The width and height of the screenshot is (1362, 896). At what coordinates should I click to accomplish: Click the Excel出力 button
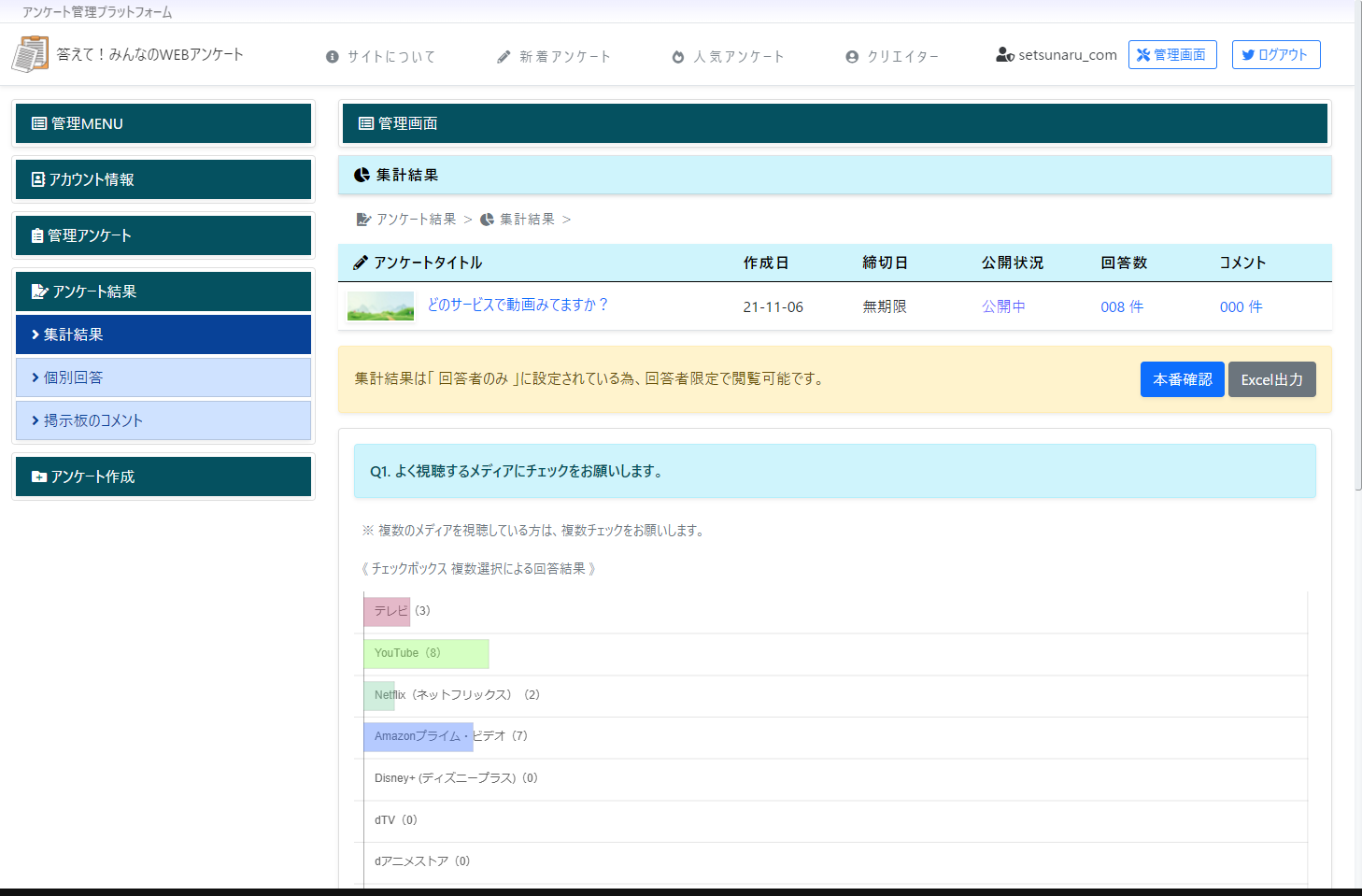pos(1271,379)
